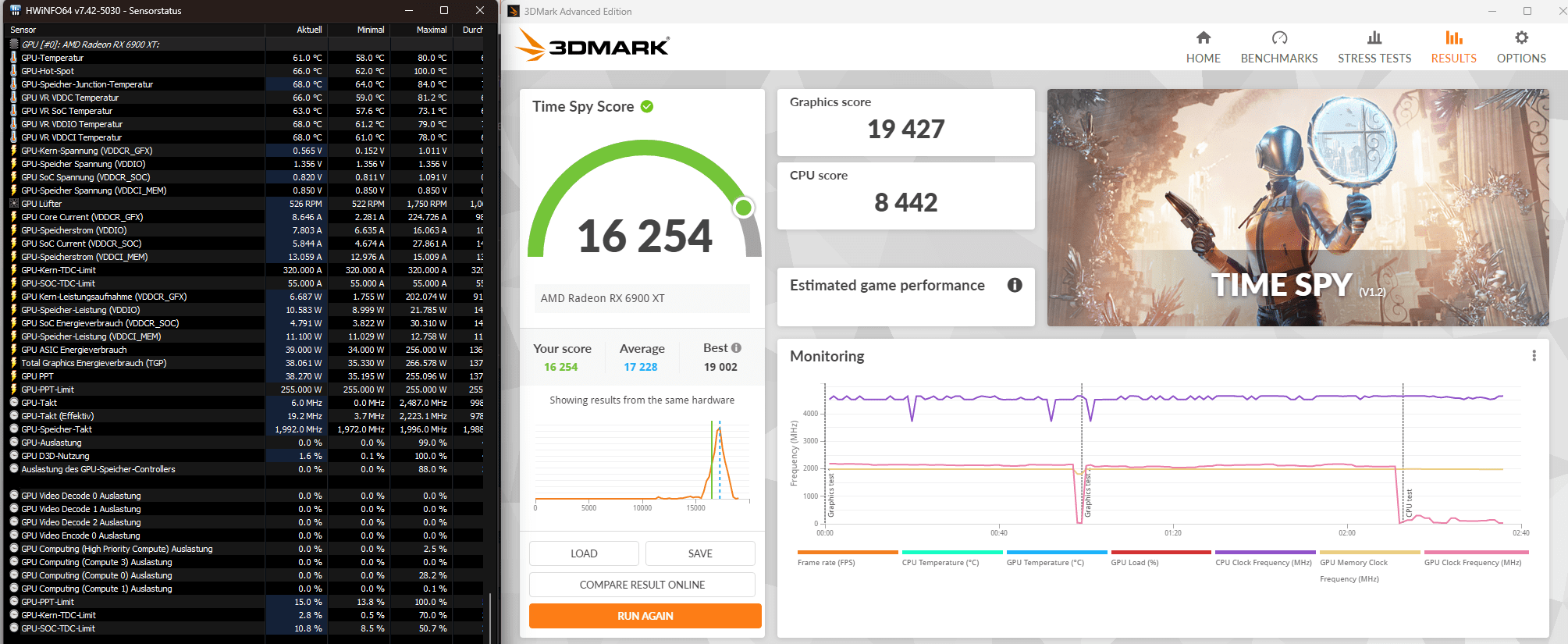This screenshot has width=1568, height=644.
Task: Open the Monitoring panel three-dot menu
Action: click(x=1534, y=356)
